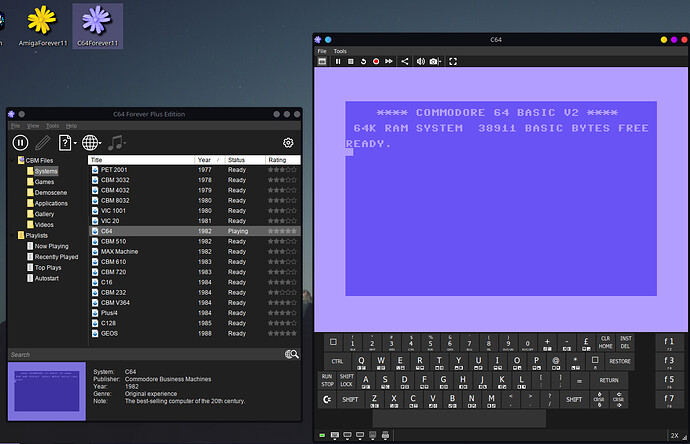Stop emulation in C64 window toolbar
The height and width of the screenshot is (444, 690).
point(351,62)
